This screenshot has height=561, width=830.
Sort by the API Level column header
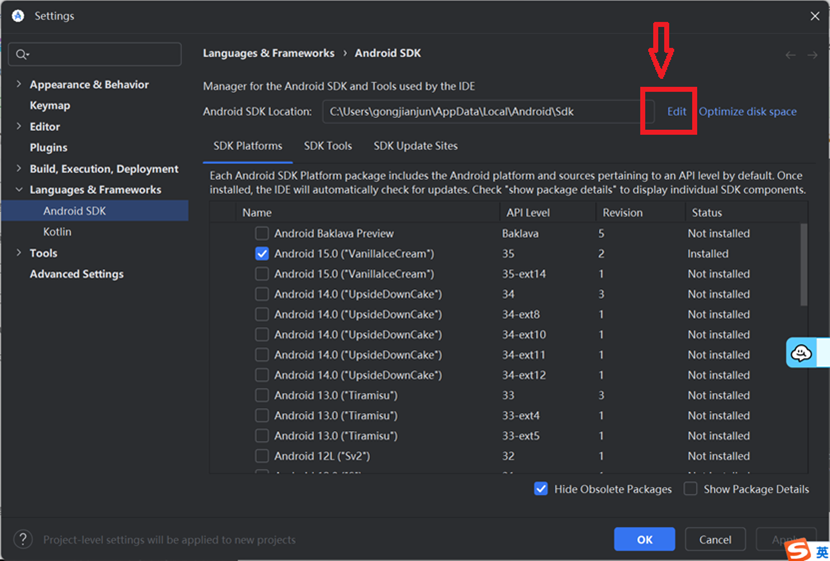[x=548, y=212]
